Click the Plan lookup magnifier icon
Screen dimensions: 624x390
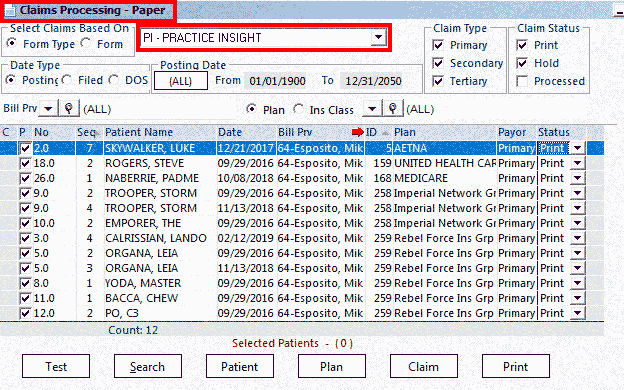point(393,109)
